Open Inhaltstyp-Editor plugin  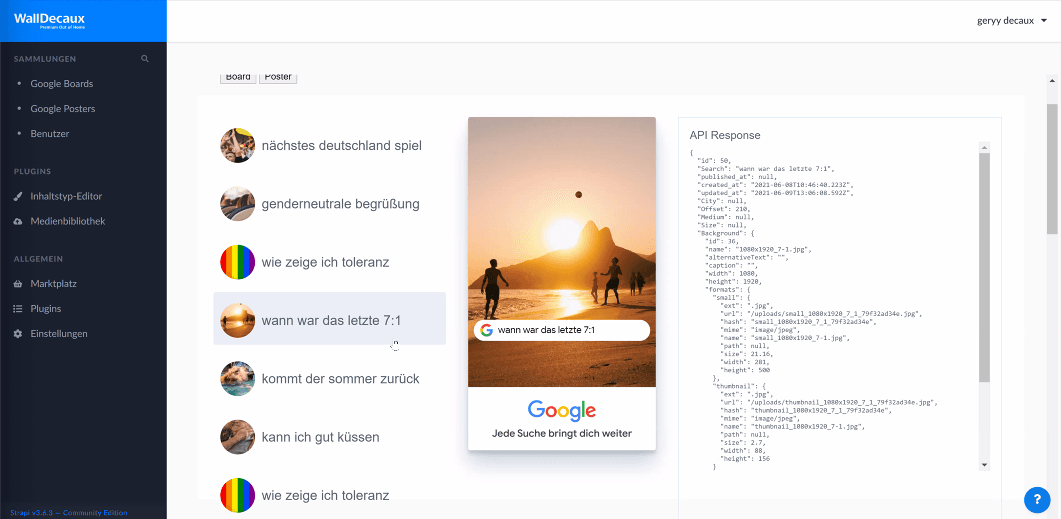click(66, 196)
